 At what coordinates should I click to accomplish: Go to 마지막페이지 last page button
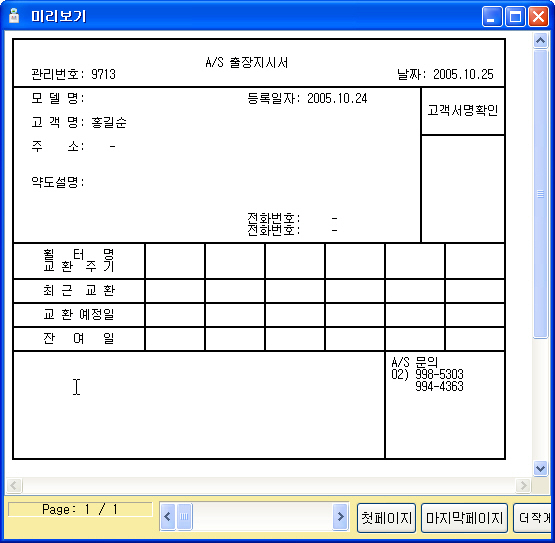[x=464, y=518]
